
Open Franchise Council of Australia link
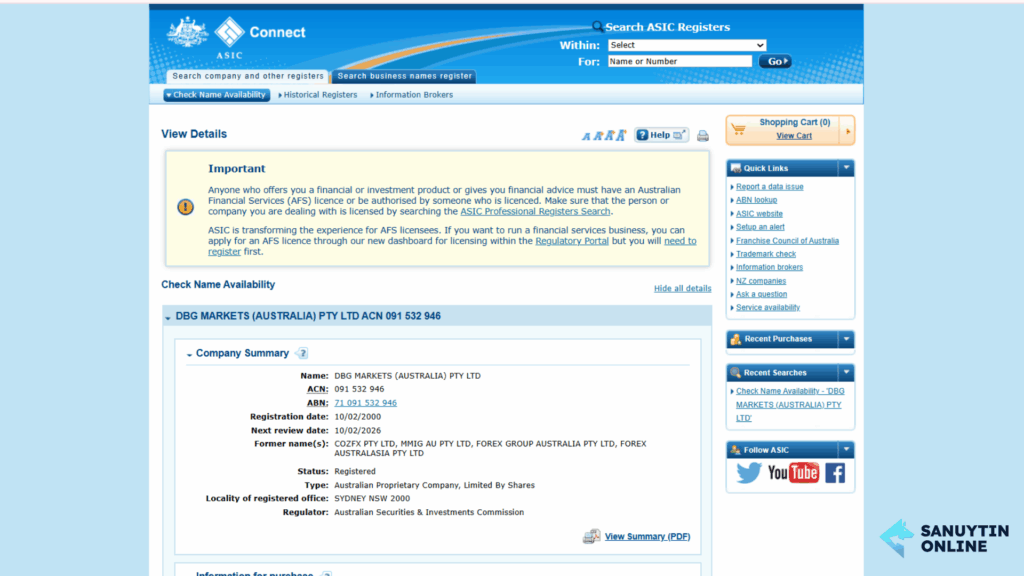tap(787, 241)
